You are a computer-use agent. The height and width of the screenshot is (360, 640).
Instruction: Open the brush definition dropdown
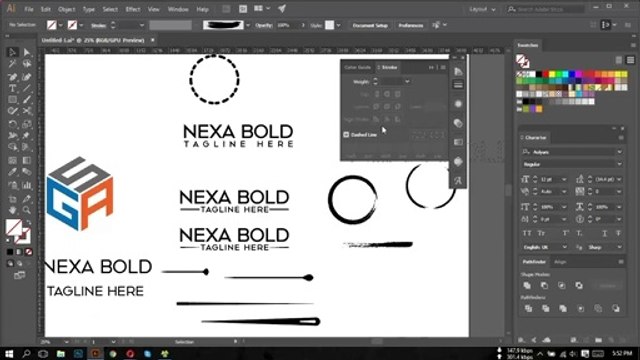click(248, 25)
